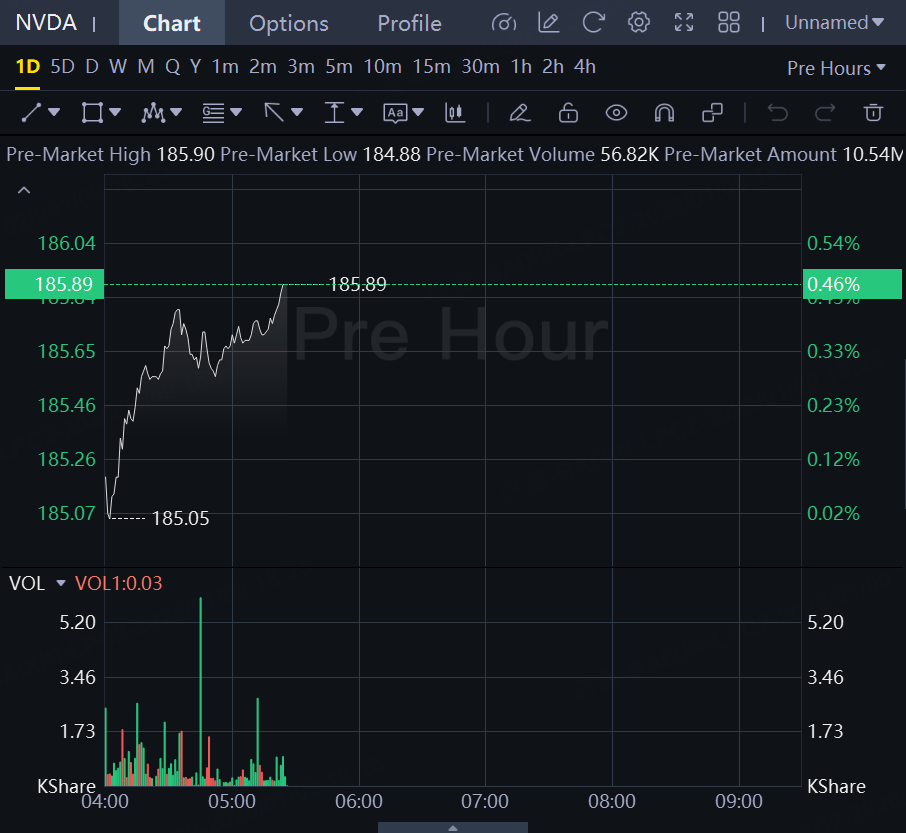
Task: Click the speedometer indicator icon
Action: [504, 23]
